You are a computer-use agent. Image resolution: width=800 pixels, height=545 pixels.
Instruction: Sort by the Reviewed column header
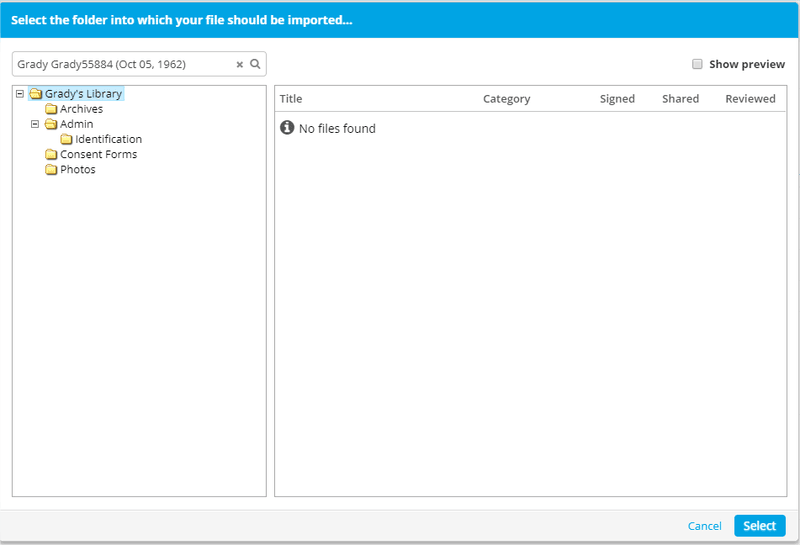(x=751, y=98)
